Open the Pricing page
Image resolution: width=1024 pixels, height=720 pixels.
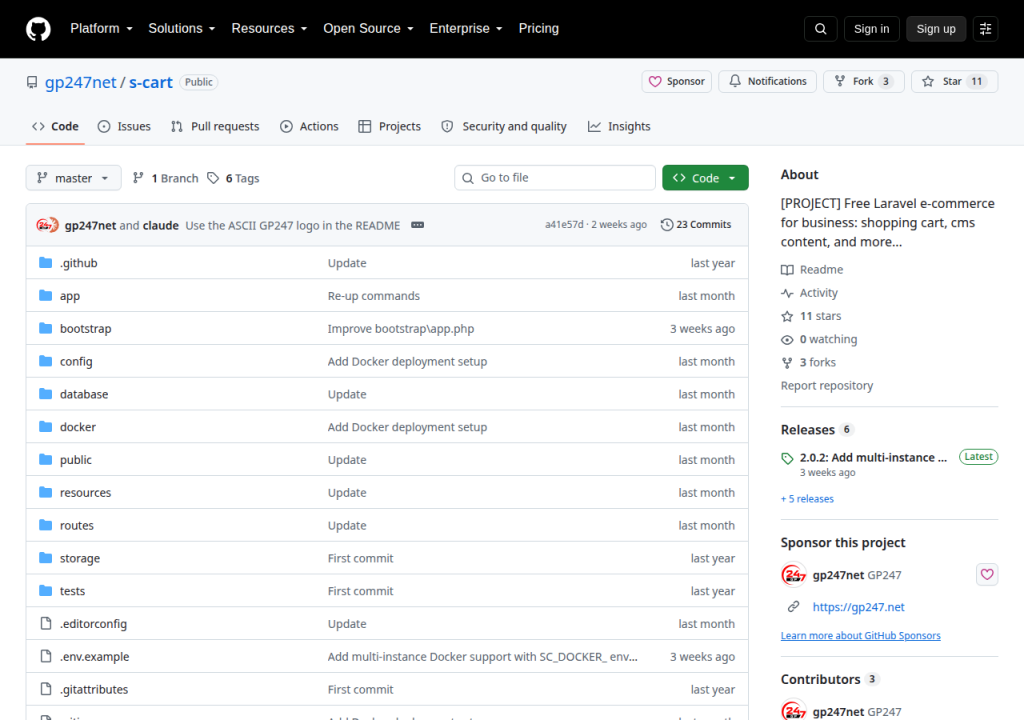[539, 29]
